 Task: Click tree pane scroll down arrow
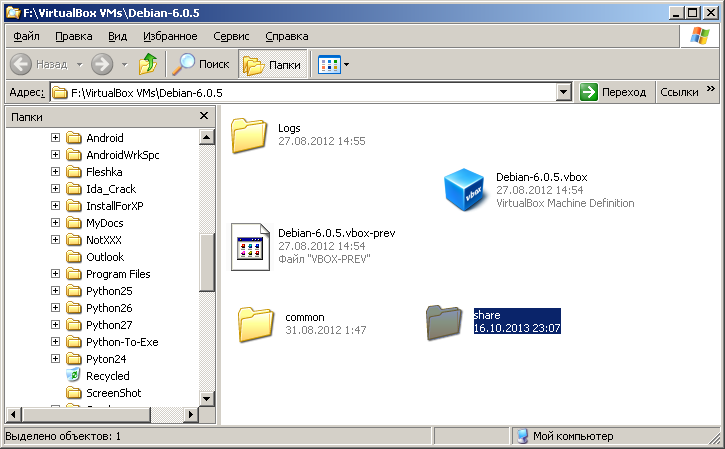click(207, 398)
